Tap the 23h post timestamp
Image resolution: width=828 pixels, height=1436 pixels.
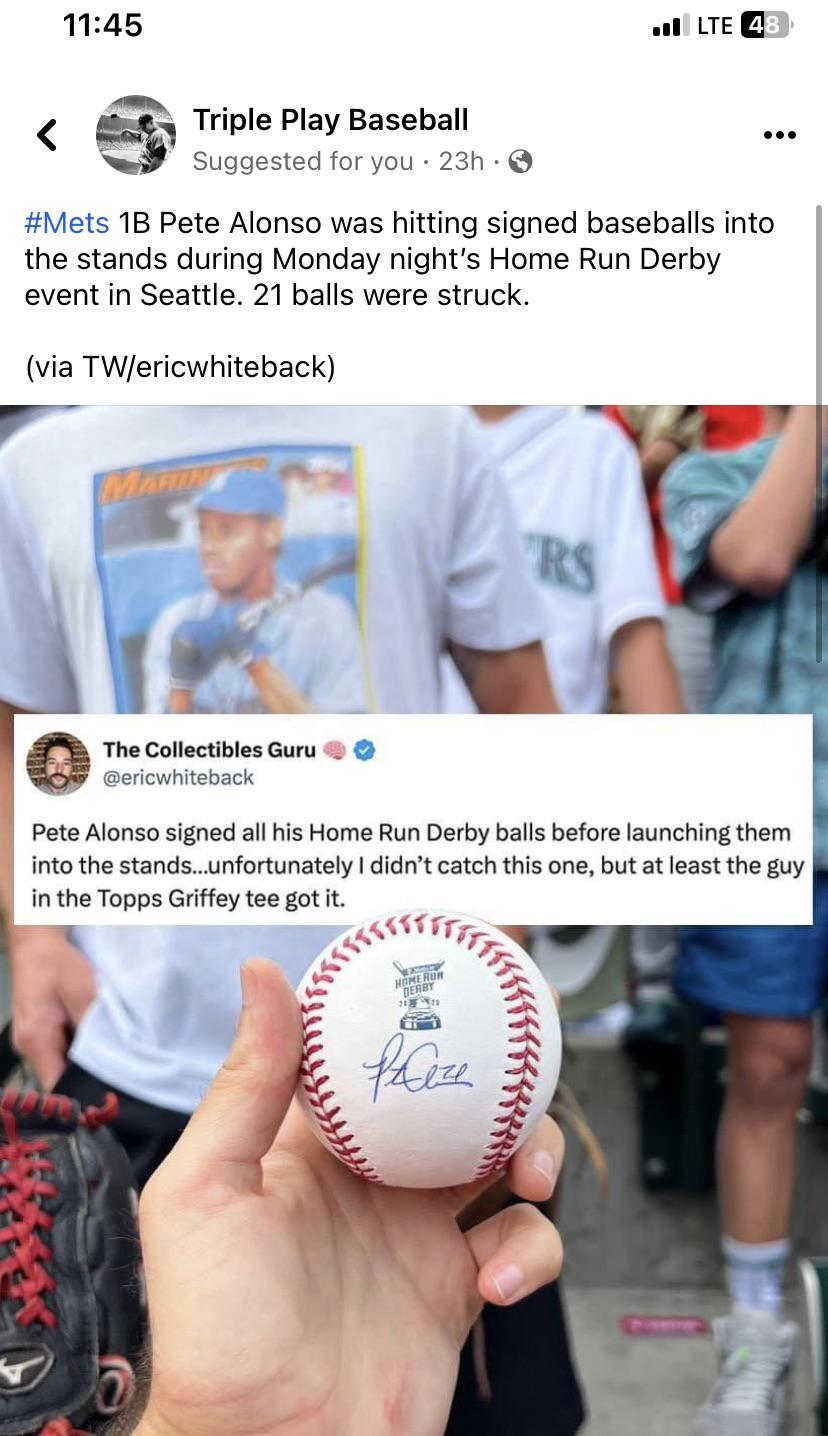pyautogui.click(x=461, y=161)
